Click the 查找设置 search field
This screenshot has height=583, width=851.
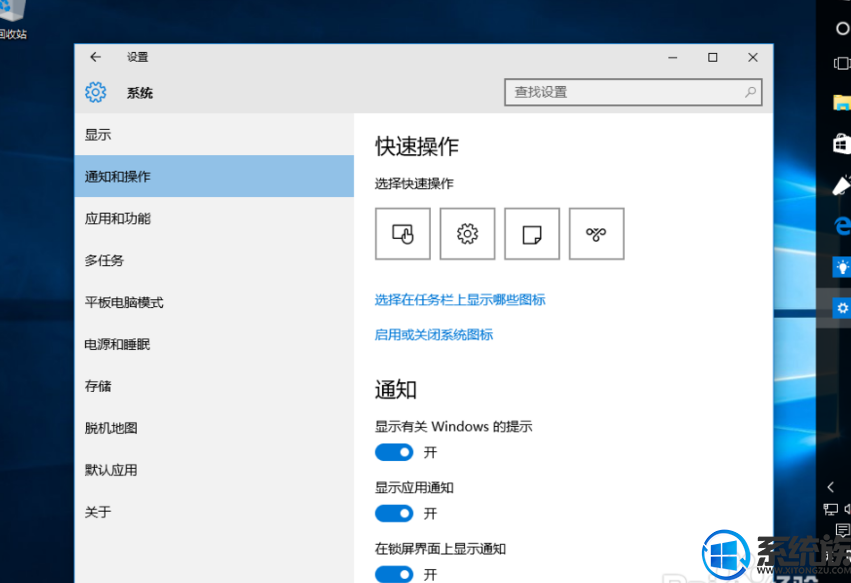[633, 92]
